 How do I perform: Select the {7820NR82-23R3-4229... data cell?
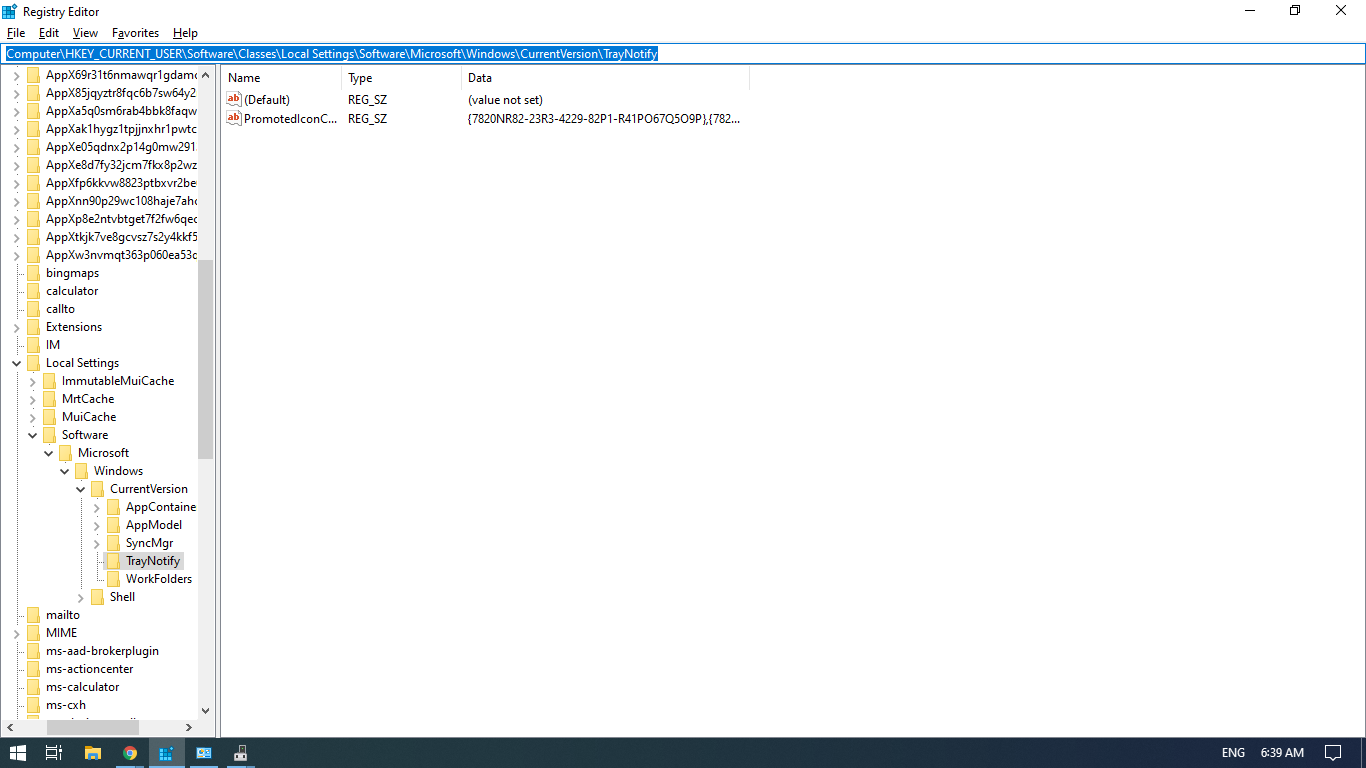pos(604,119)
